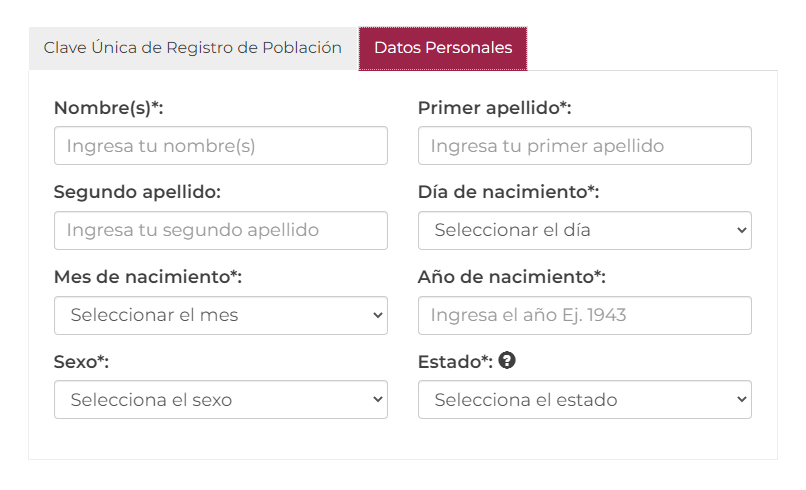Click the help icon next to Estado
The width and height of the screenshot is (806, 490).
click(506, 360)
